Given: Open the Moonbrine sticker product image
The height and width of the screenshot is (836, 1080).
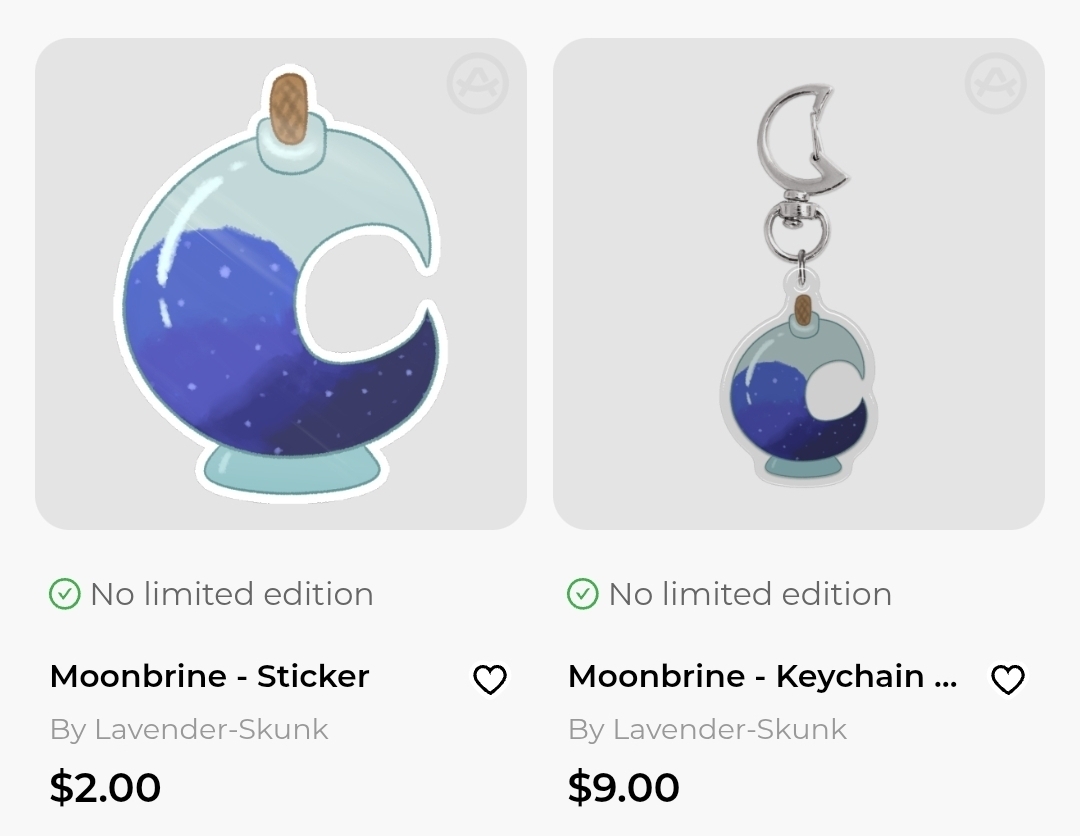Looking at the screenshot, I should pyautogui.click(x=281, y=284).
